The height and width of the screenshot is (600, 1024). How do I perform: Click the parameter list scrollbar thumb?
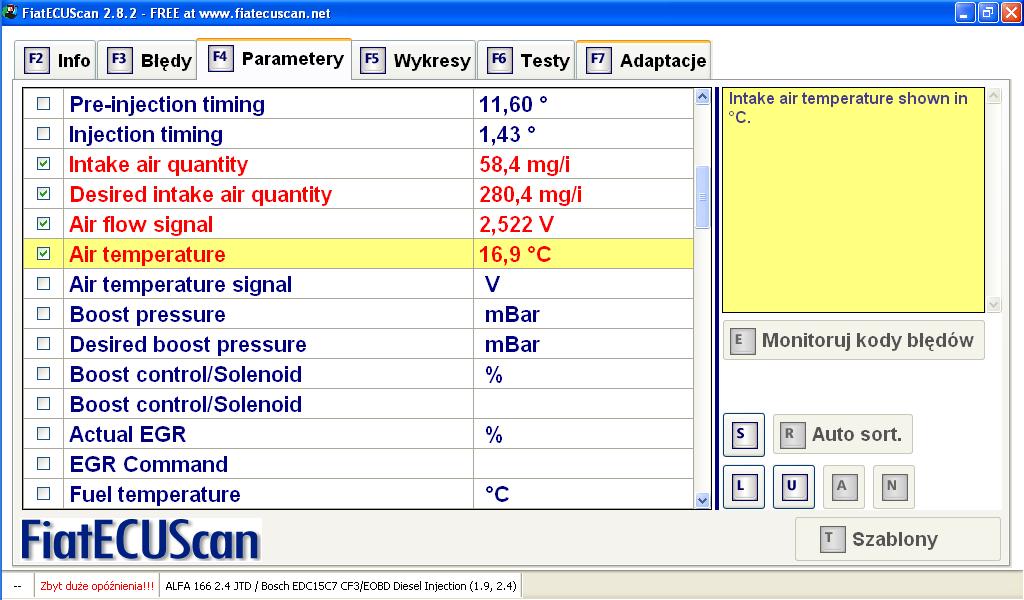(703, 197)
